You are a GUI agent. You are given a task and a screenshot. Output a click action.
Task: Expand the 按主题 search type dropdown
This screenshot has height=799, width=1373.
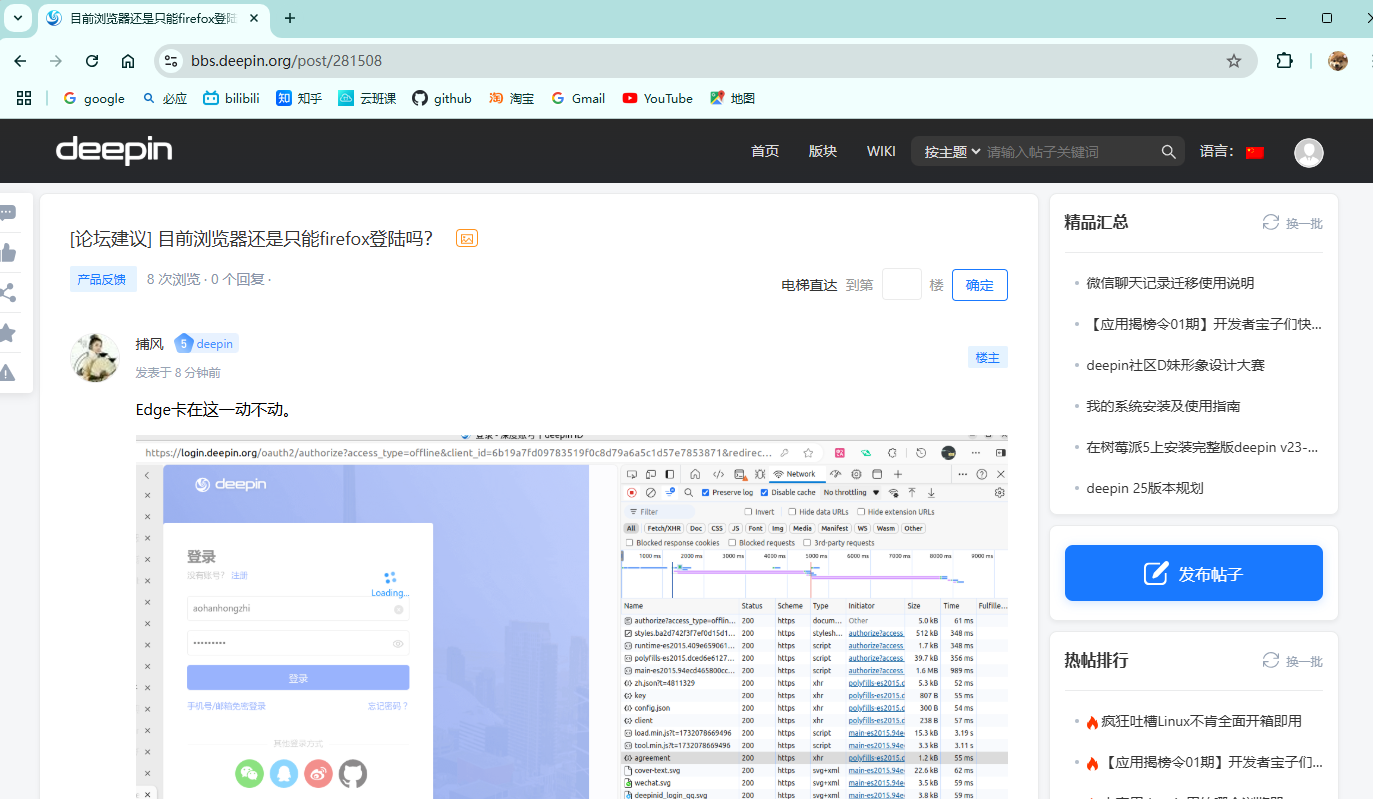[x=952, y=152]
